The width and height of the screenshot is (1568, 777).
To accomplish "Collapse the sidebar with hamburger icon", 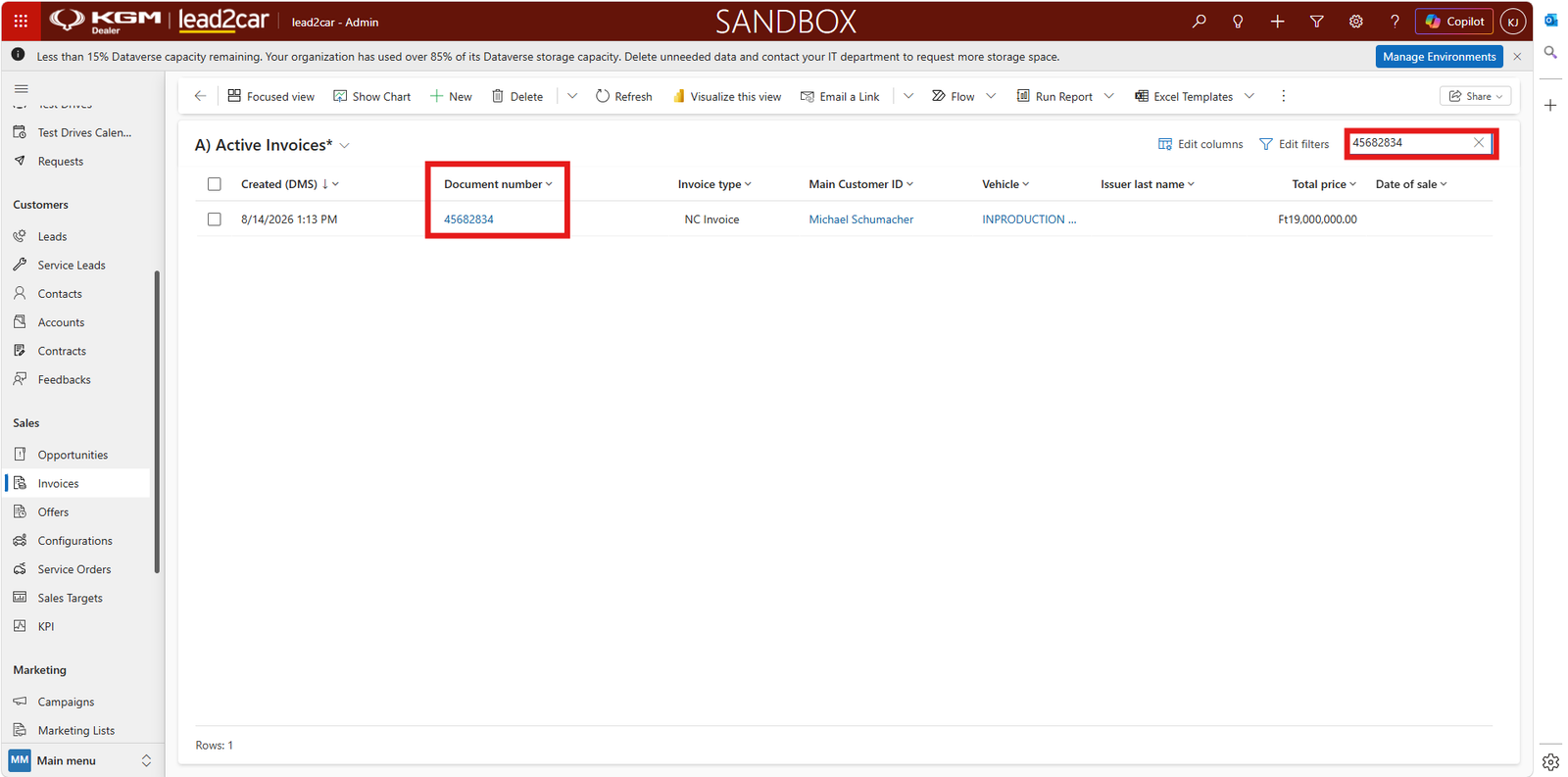I will pos(21,88).
